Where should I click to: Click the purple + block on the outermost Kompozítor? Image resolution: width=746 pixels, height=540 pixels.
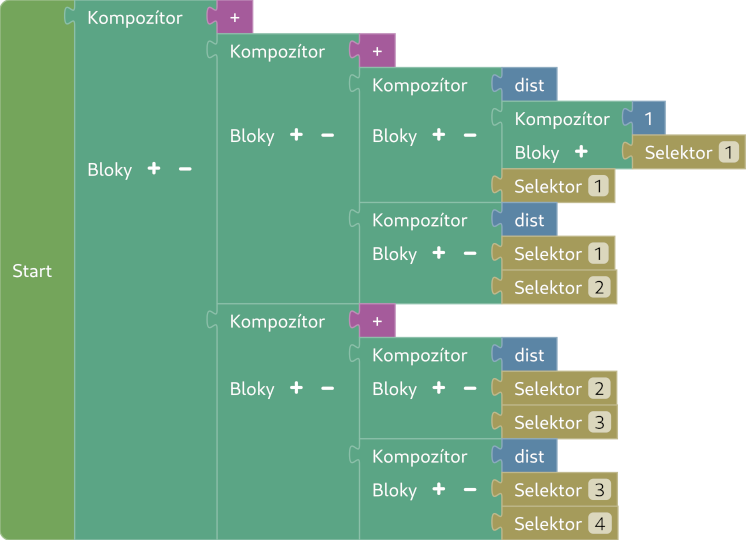click(234, 18)
